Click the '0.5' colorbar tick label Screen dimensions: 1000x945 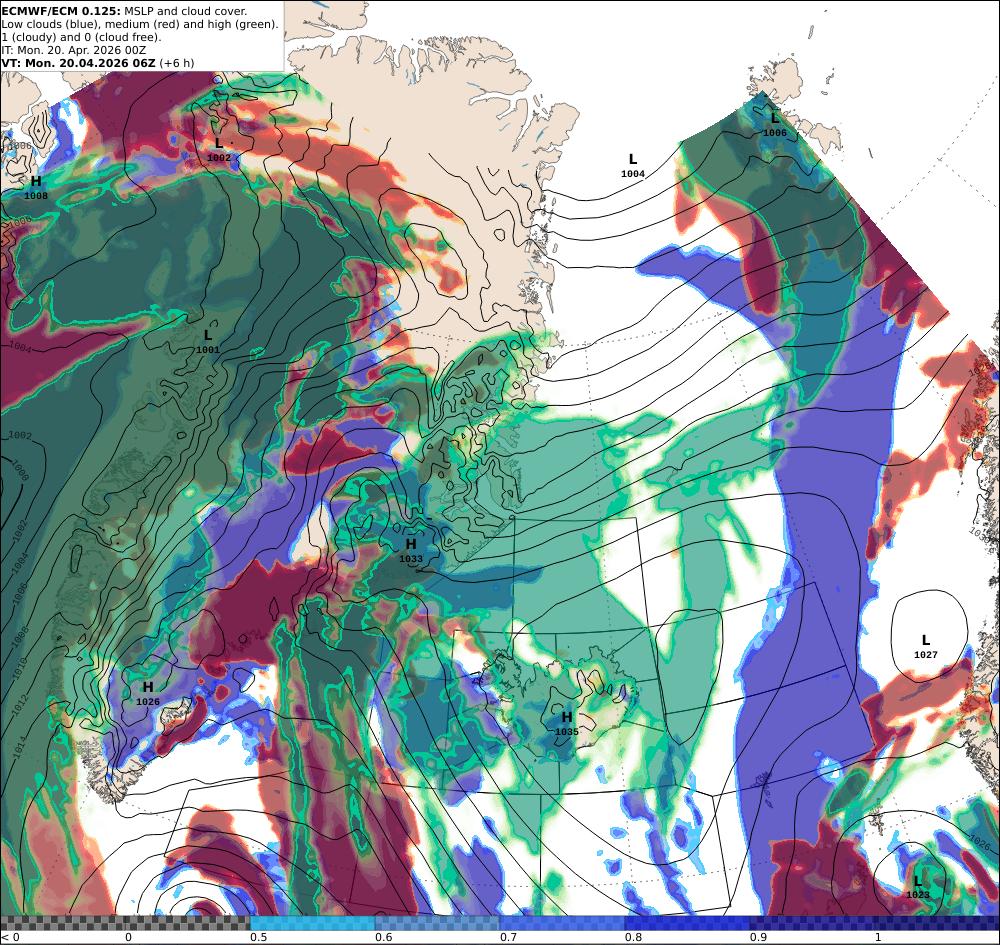coord(258,937)
